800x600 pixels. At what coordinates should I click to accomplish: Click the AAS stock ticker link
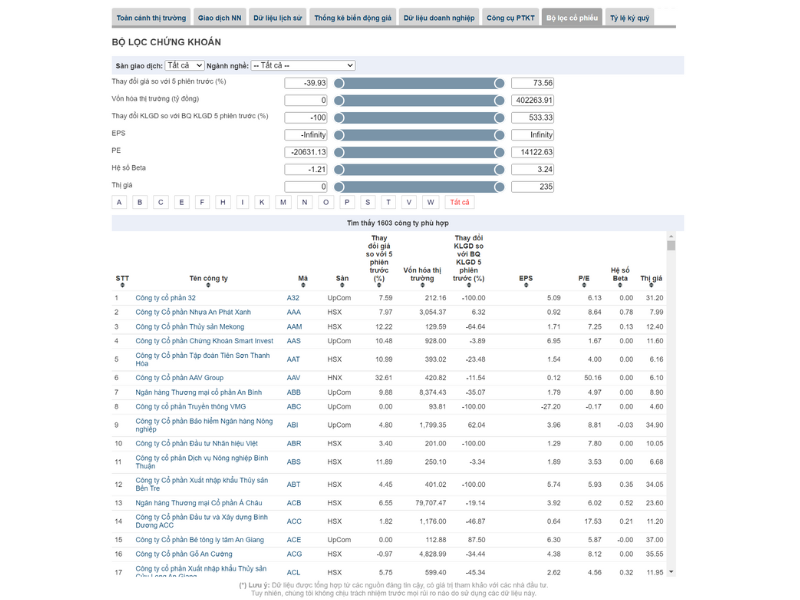(293, 341)
